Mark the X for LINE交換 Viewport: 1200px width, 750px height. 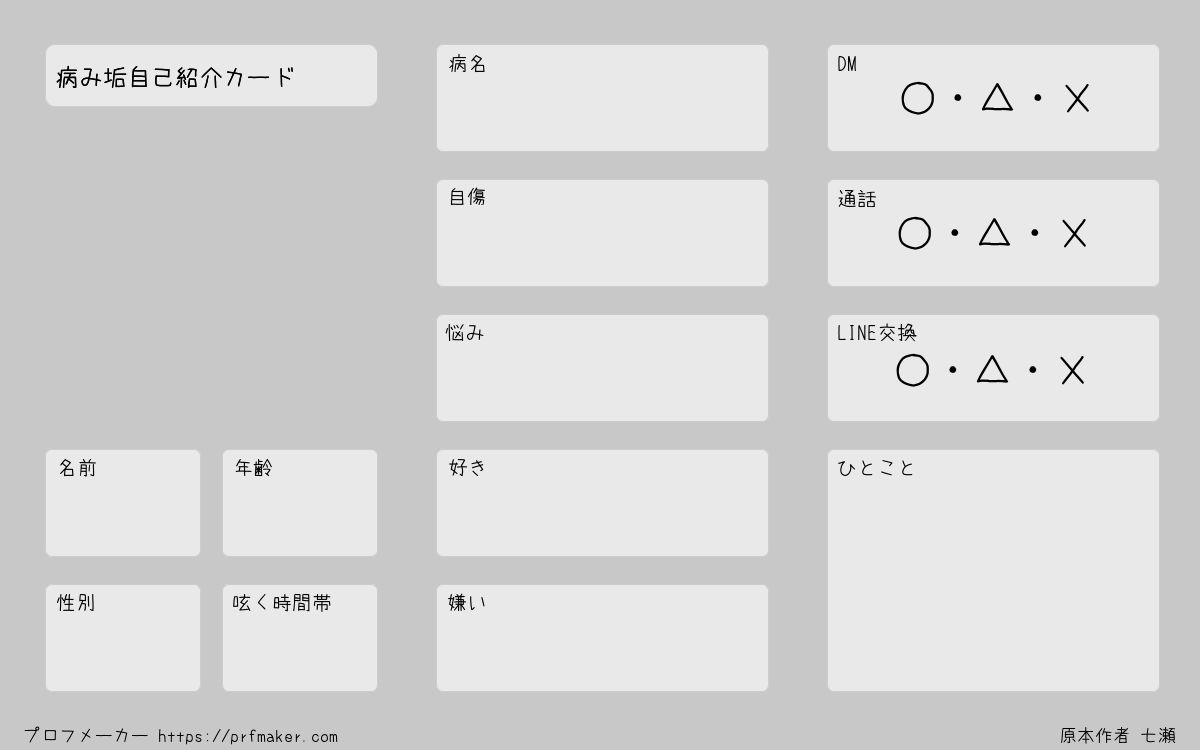1072,371
